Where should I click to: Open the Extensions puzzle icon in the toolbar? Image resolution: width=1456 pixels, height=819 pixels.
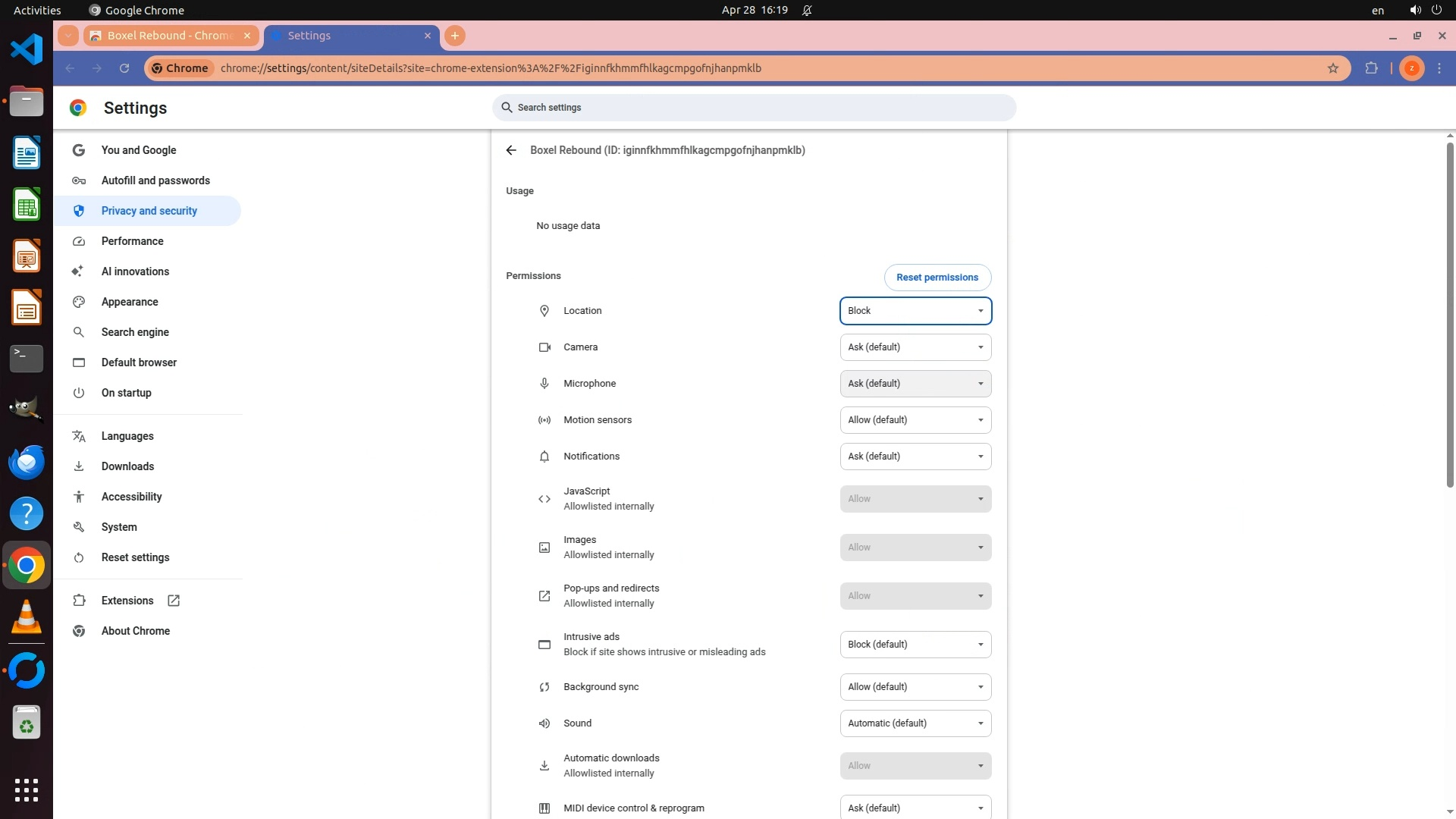click(x=1371, y=68)
